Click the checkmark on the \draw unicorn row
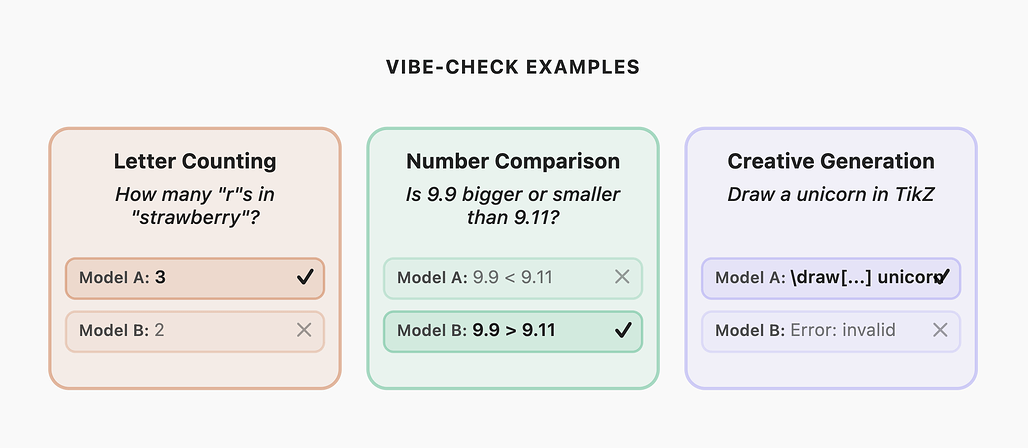 click(940, 277)
